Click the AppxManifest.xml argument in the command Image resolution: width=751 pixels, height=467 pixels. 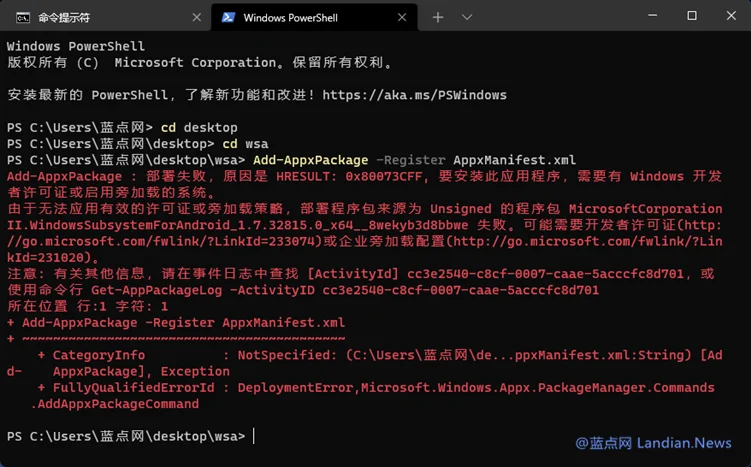point(514,160)
